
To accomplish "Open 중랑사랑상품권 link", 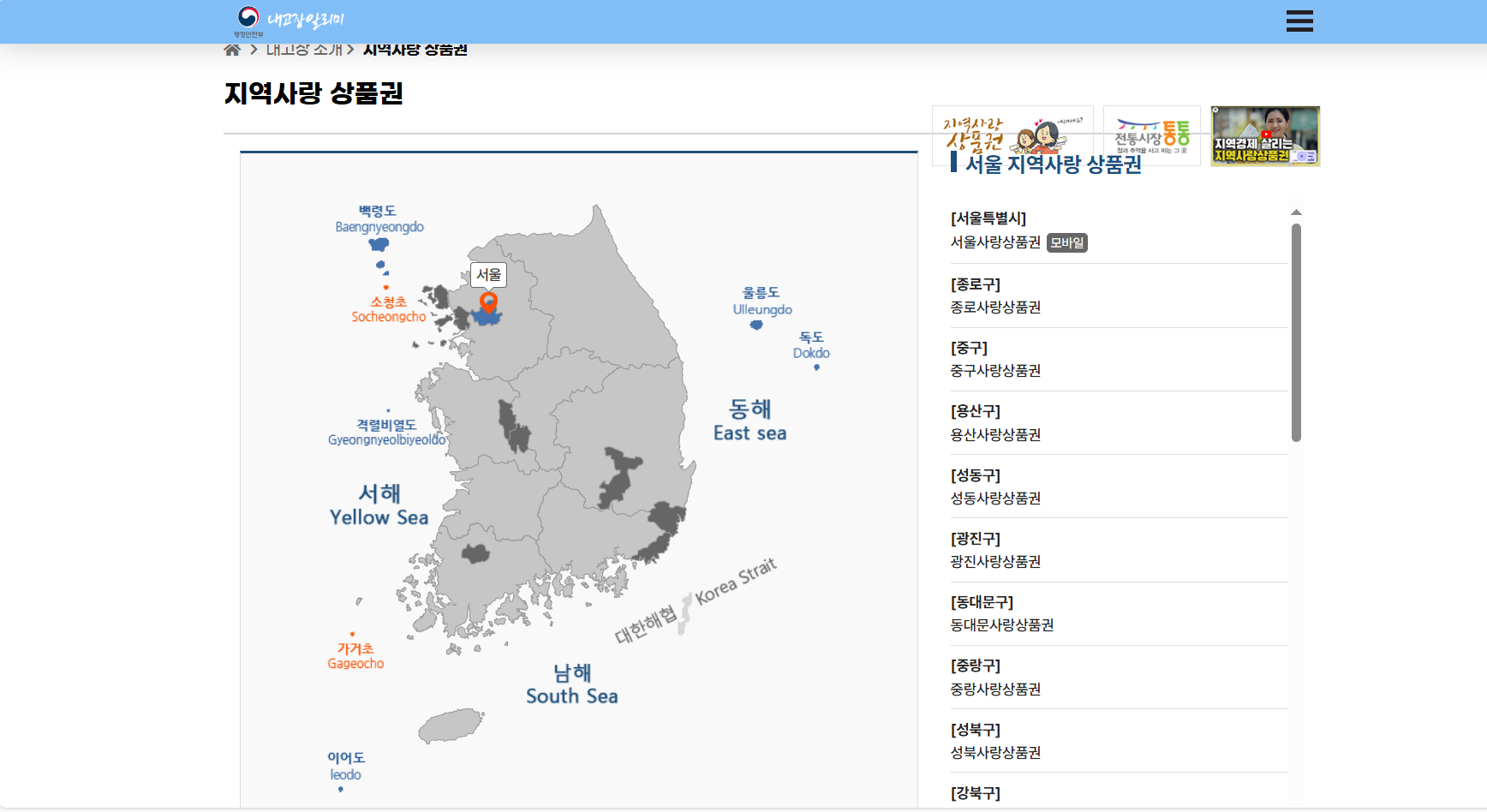I will coord(995,689).
